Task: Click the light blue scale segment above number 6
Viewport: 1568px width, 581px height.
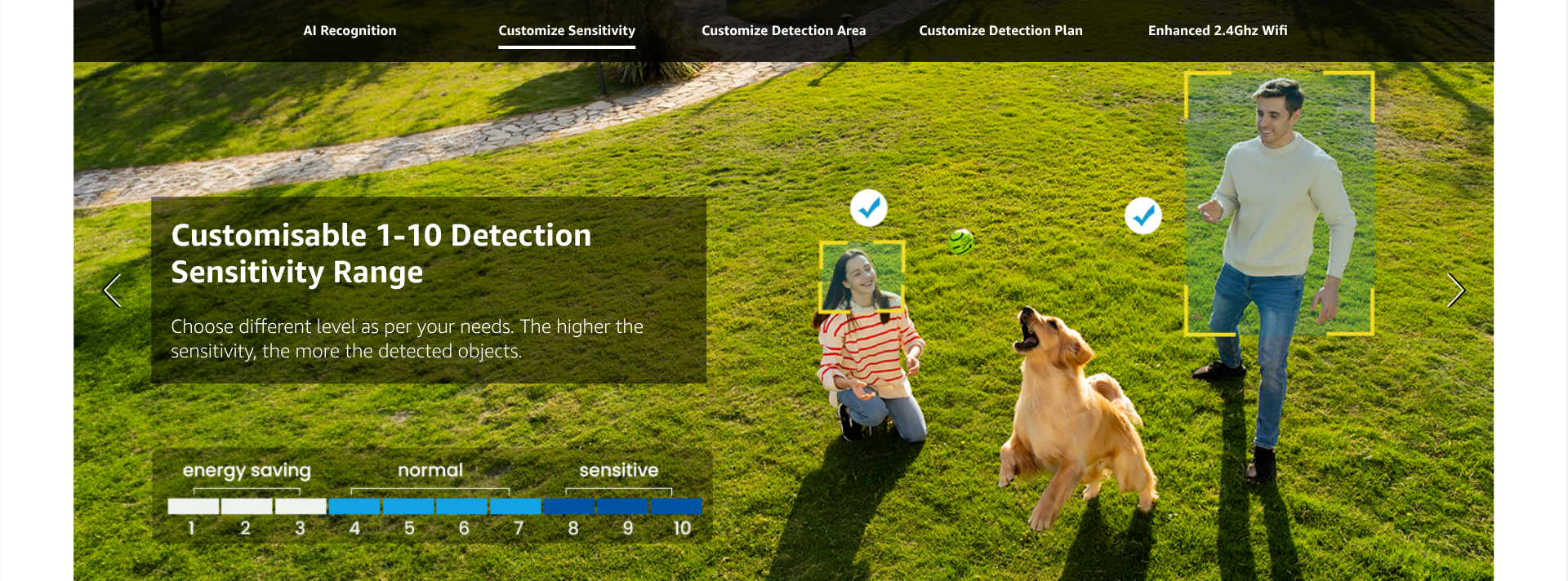Action: pyautogui.click(x=461, y=506)
